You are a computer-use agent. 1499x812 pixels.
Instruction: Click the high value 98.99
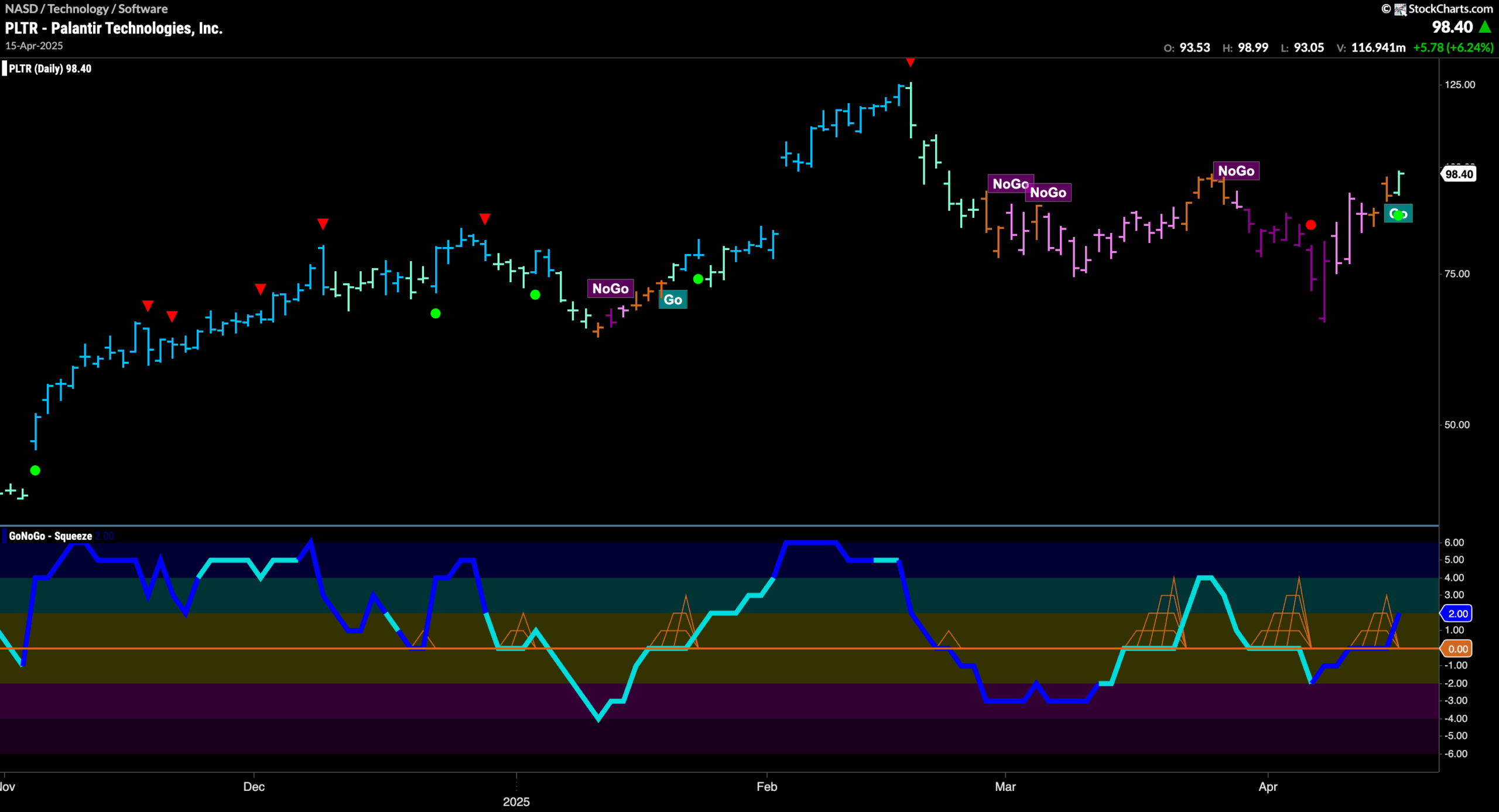point(1253,47)
